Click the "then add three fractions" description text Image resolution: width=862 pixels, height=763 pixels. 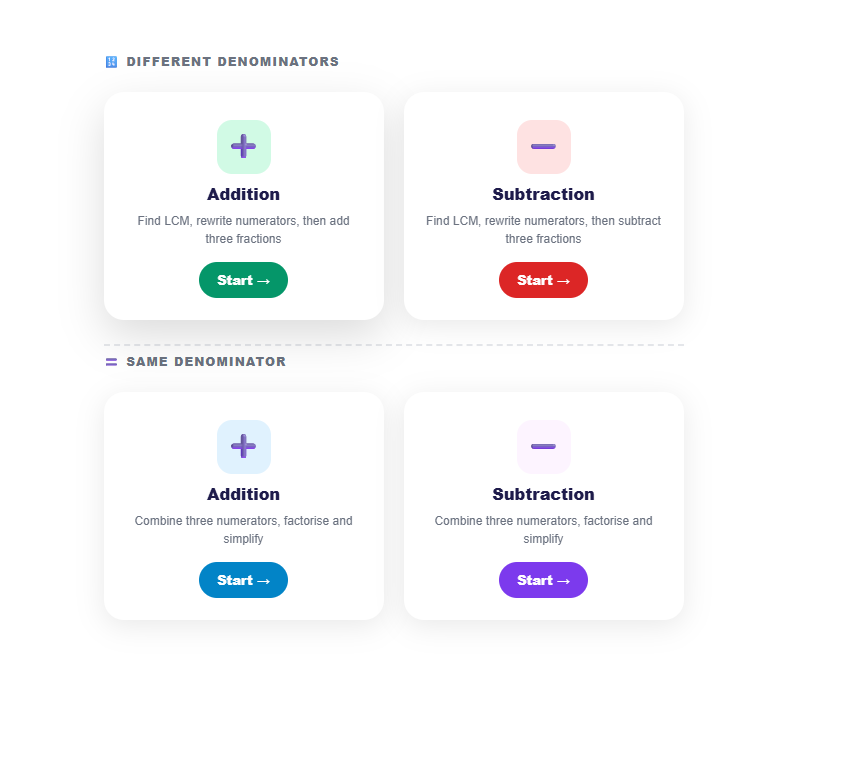pyautogui.click(x=243, y=230)
